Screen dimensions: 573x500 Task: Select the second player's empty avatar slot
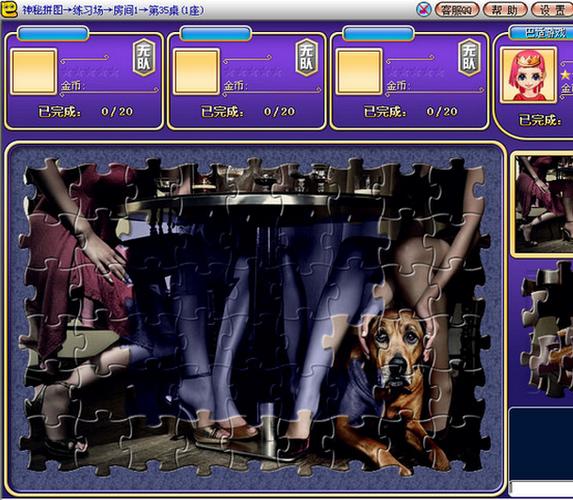tap(197, 72)
